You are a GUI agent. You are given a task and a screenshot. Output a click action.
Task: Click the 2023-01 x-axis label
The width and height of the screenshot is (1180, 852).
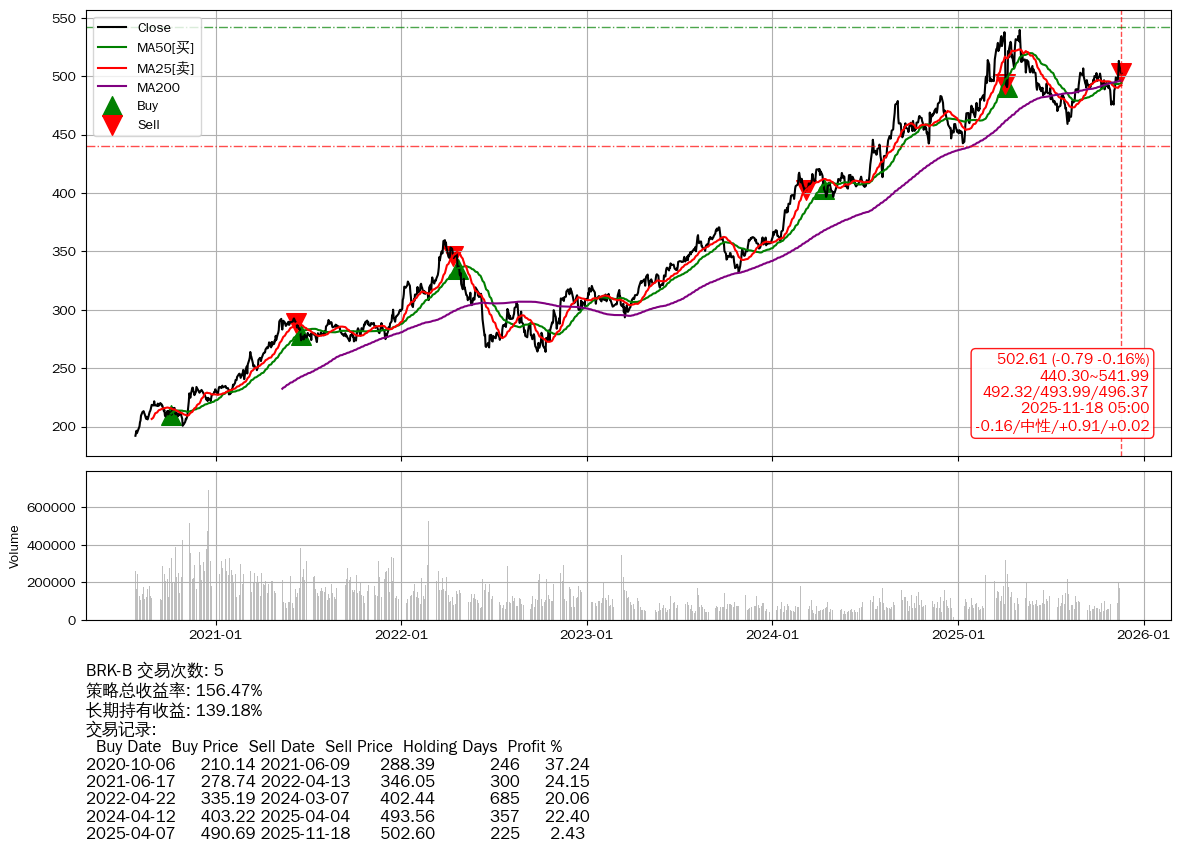[587, 634]
